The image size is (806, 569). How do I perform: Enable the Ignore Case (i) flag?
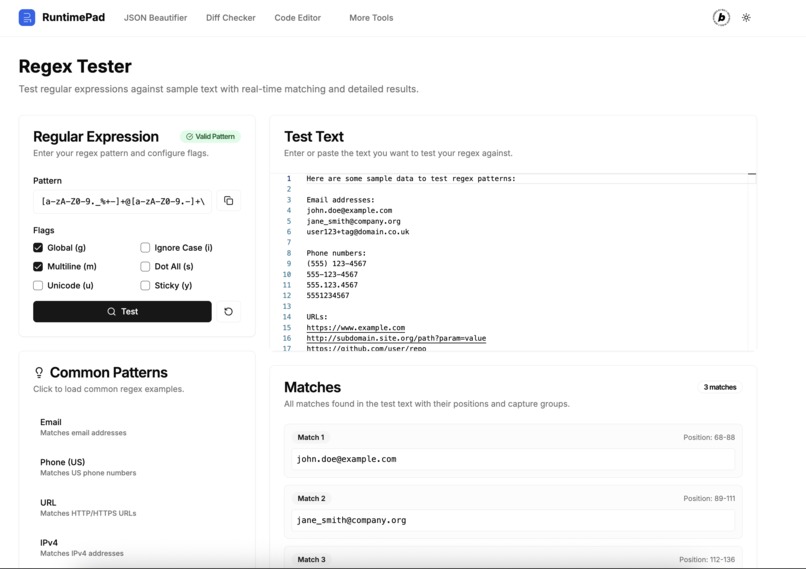145,248
